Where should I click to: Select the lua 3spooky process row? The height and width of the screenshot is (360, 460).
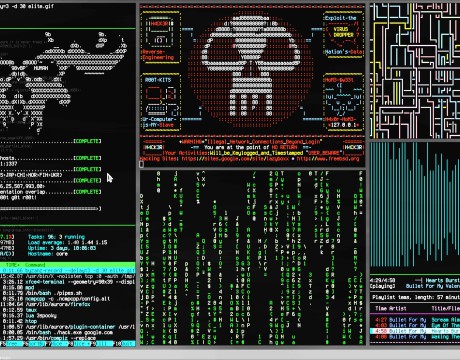68,316
